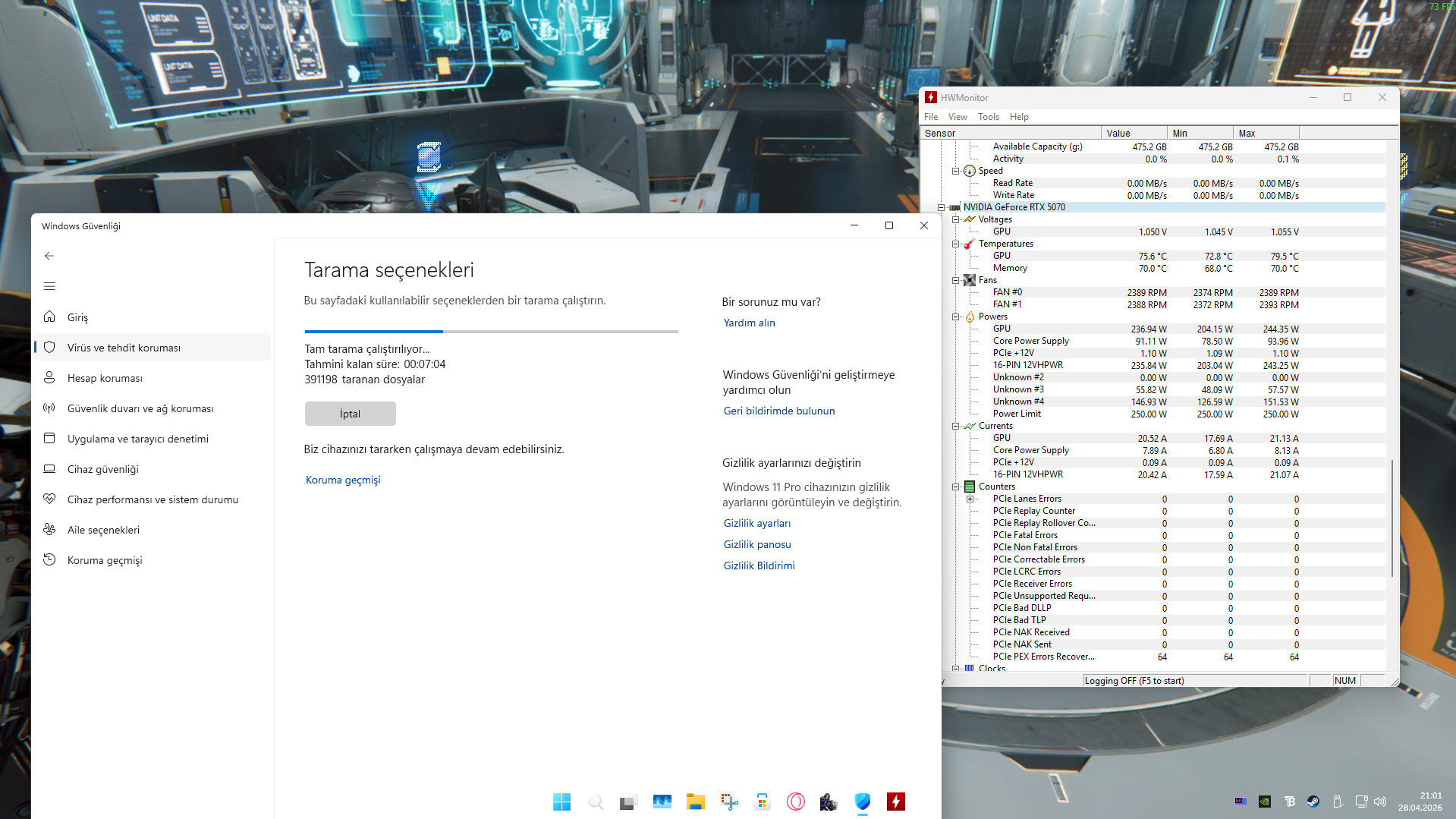This screenshot has height=819, width=1456.
Task: Click the Geri bildirimde bulunun link
Action: pyautogui.click(x=779, y=411)
